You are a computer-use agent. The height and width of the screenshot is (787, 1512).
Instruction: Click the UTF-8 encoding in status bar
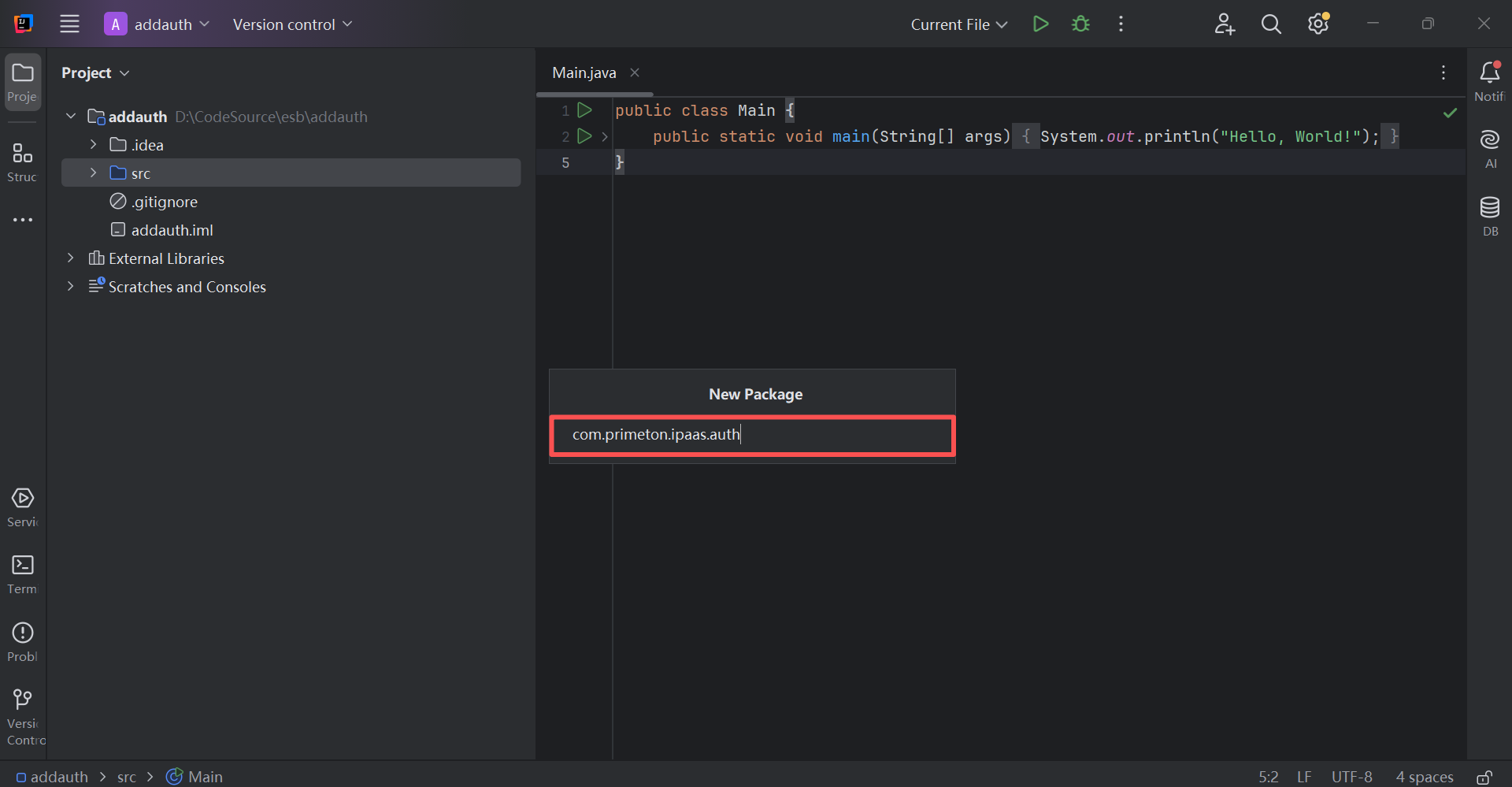click(x=1351, y=777)
